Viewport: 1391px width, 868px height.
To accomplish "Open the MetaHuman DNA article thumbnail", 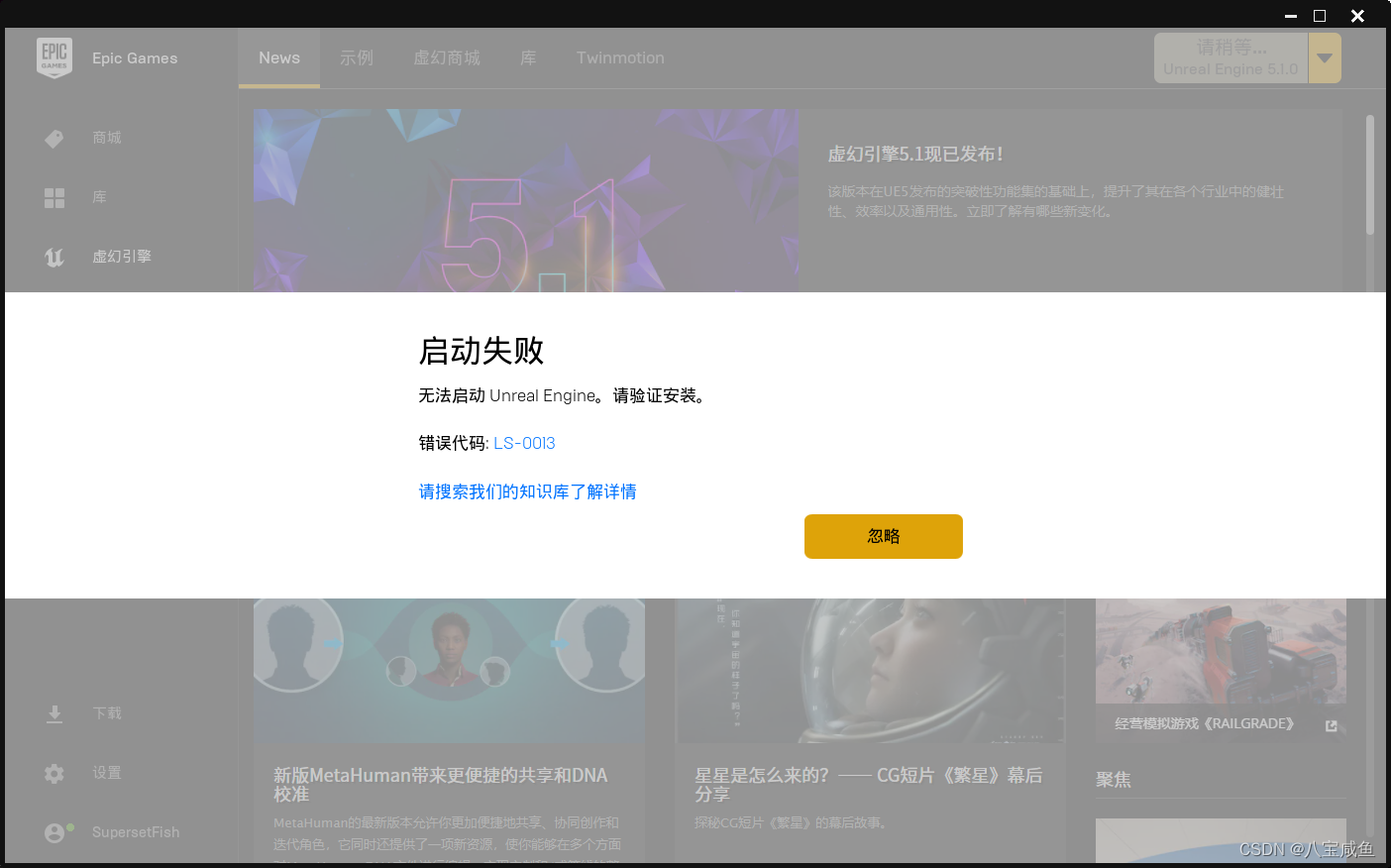I will click(449, 671).
